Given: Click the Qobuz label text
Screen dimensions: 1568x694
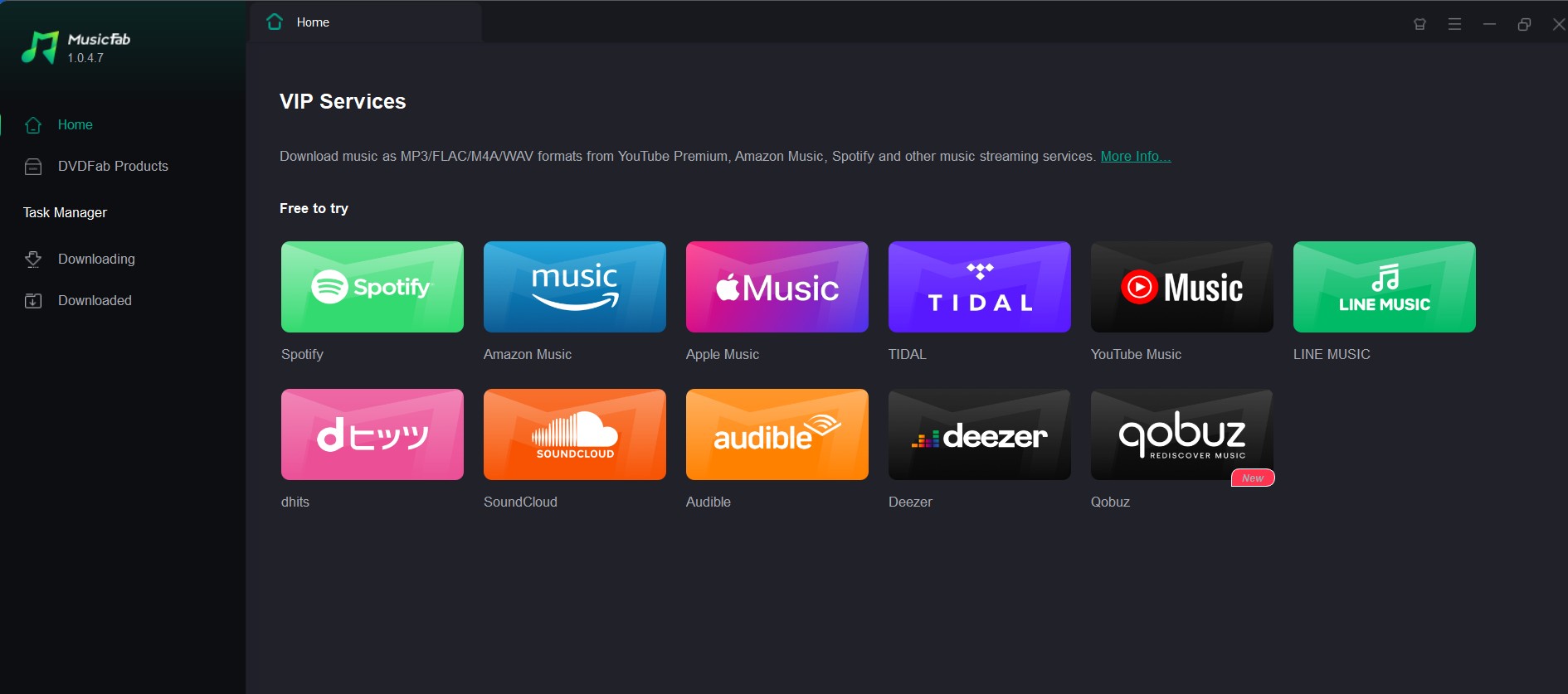Looking at the screenshot, I should click(1110, 502).
